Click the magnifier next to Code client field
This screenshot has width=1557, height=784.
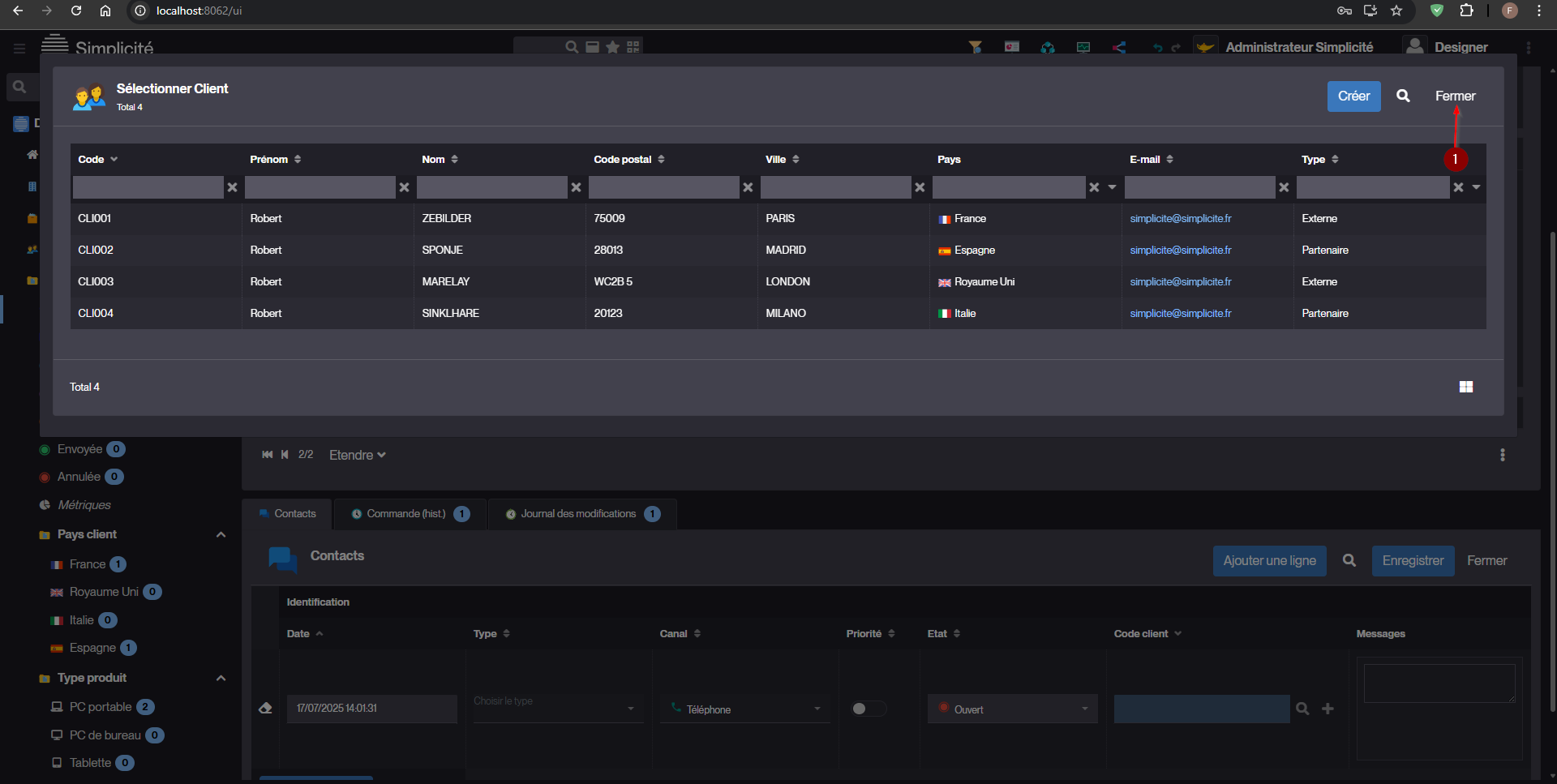[x=1302, y=709]
